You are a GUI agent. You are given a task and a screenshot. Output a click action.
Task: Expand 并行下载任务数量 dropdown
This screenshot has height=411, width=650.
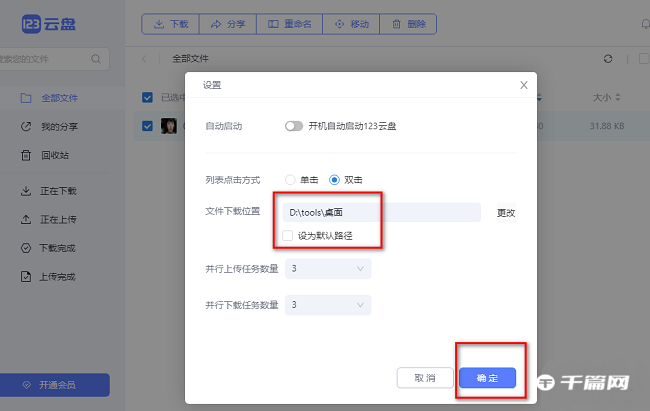(x=328, y=304)
